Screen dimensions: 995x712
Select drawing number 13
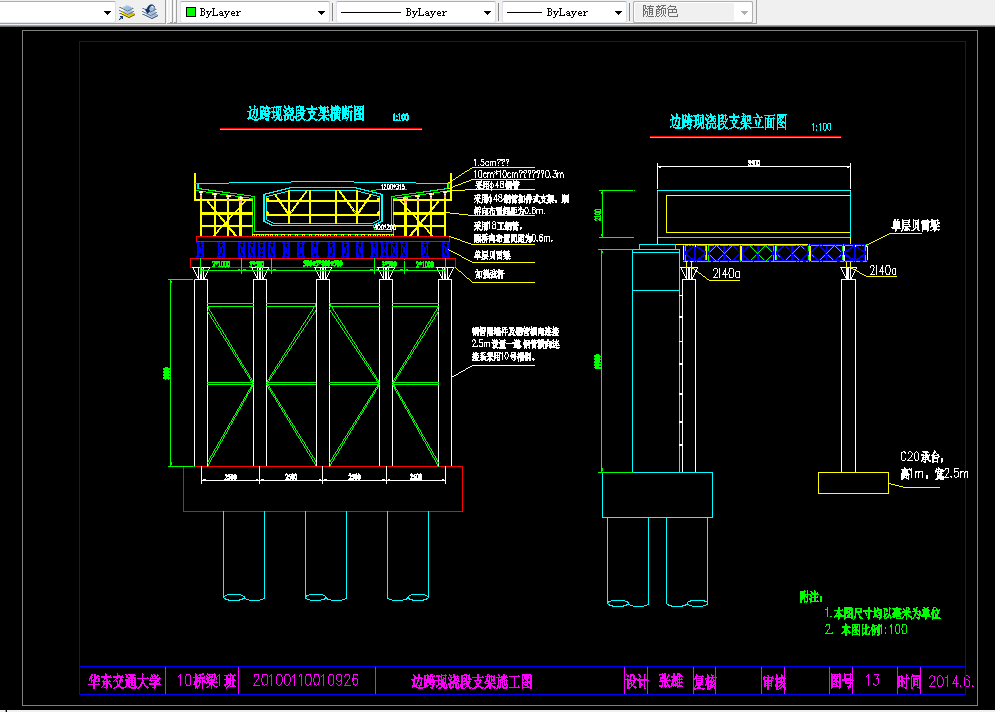[873, 681]
